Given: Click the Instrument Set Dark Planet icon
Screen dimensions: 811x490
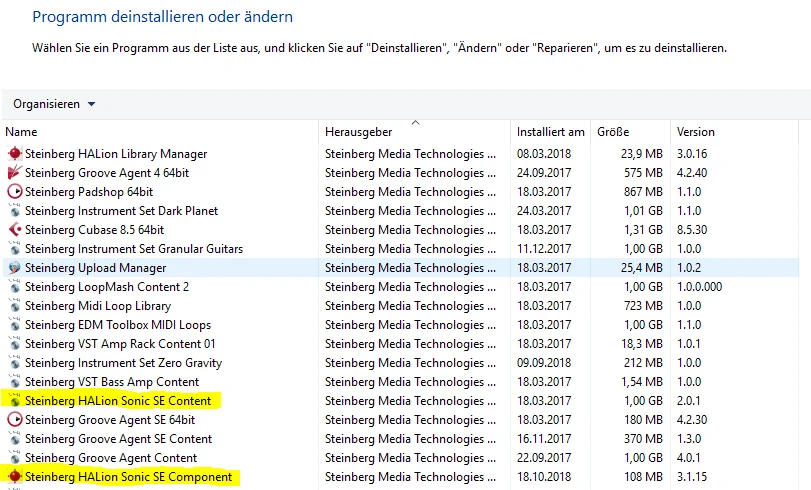Looking at the screenshot, I should click(x=15, y=211).
